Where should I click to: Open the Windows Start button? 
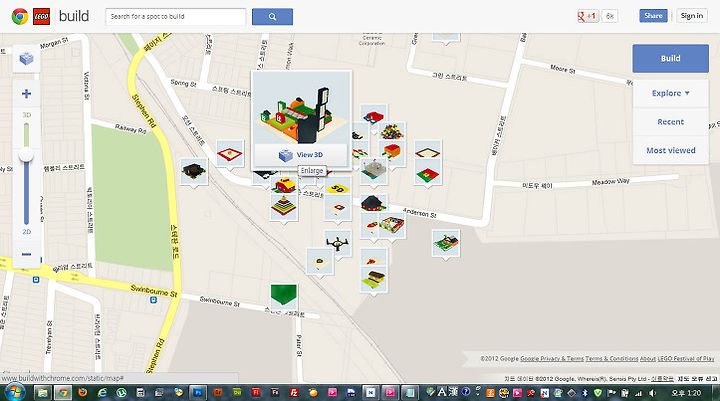pos(14,393)
